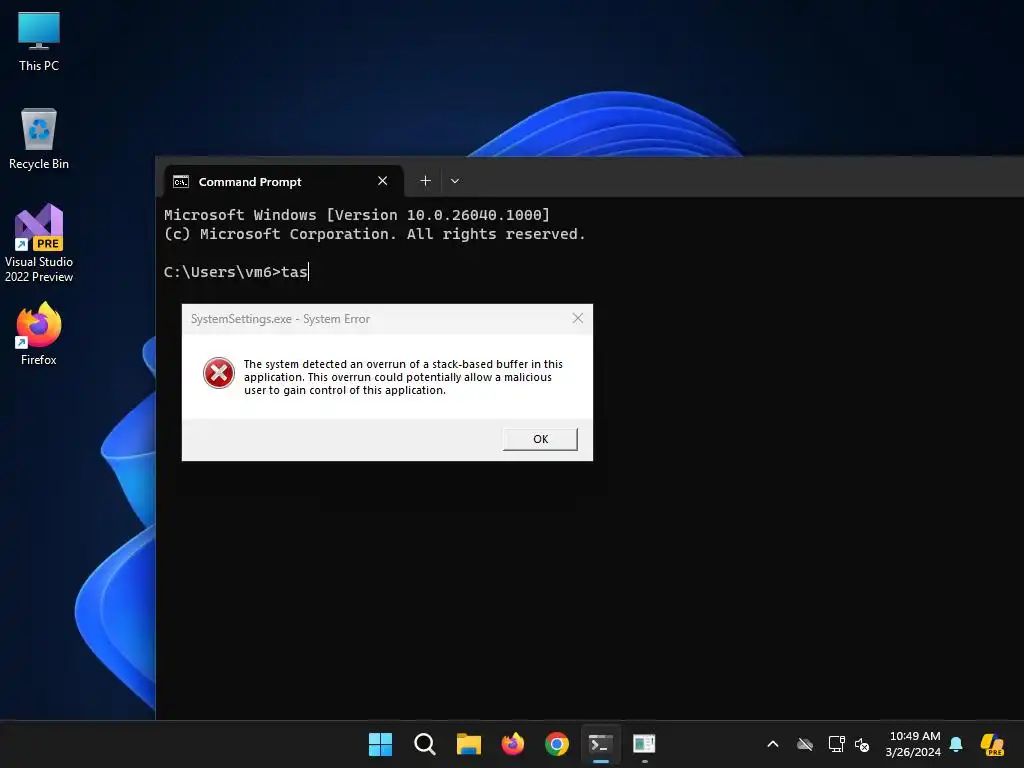Open Copilot Preview icon in taskbar
The width and height of the screenshot is (1024, 768).
click(x=993, y=744)
